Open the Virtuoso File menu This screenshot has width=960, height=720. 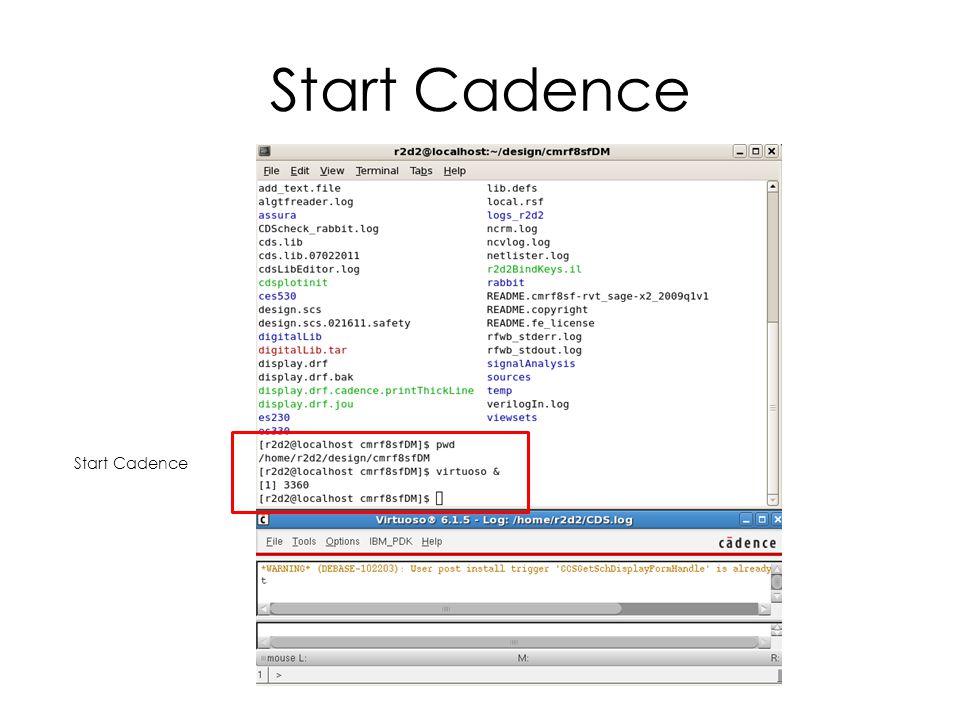coord(274,542)
